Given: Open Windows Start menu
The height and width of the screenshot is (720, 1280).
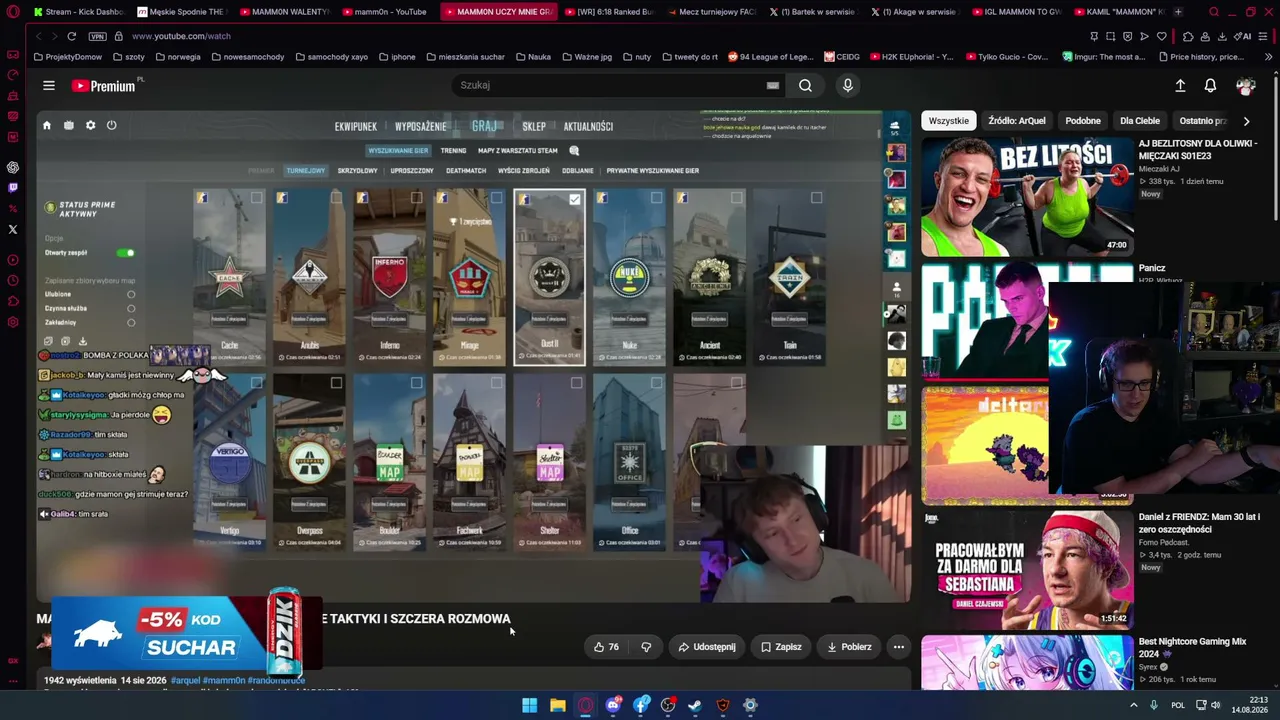Looking at the screenshot, I should [529, 705].
